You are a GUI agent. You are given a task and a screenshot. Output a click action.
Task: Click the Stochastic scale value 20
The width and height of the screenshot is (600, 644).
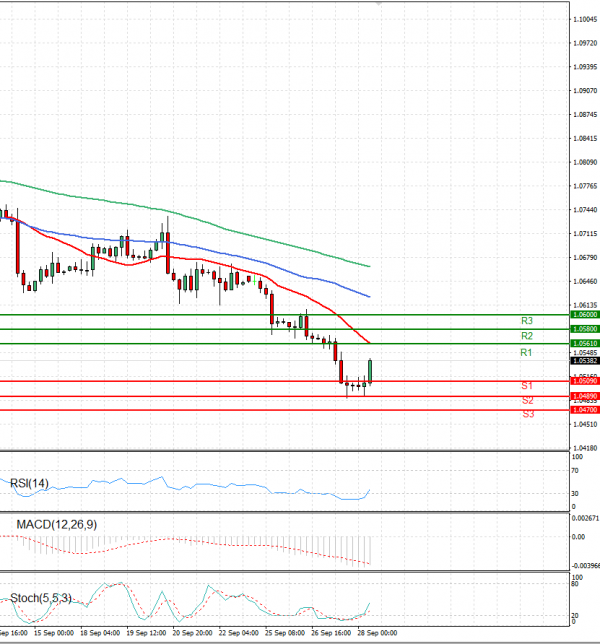click(x=575, y=615)
